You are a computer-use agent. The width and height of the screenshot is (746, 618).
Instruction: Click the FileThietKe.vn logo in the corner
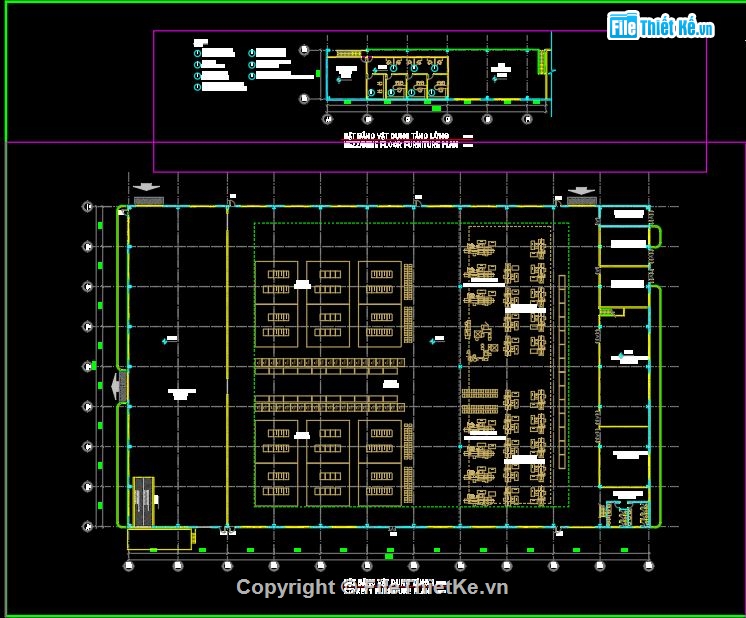click(660, 27)
